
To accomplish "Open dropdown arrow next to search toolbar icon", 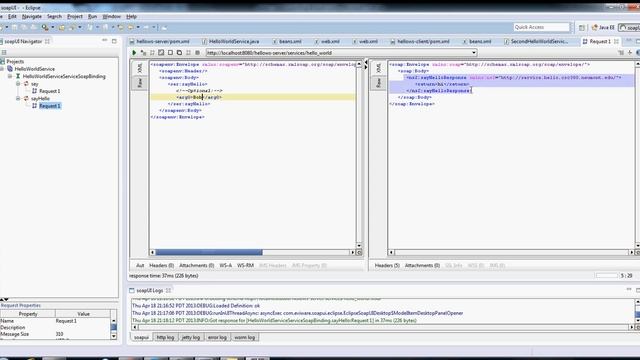I will pos(53,27).
